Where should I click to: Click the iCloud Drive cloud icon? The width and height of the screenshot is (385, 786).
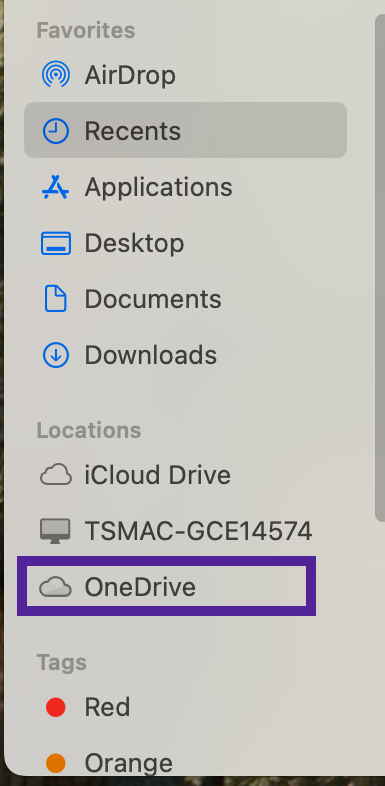point(56,475)
